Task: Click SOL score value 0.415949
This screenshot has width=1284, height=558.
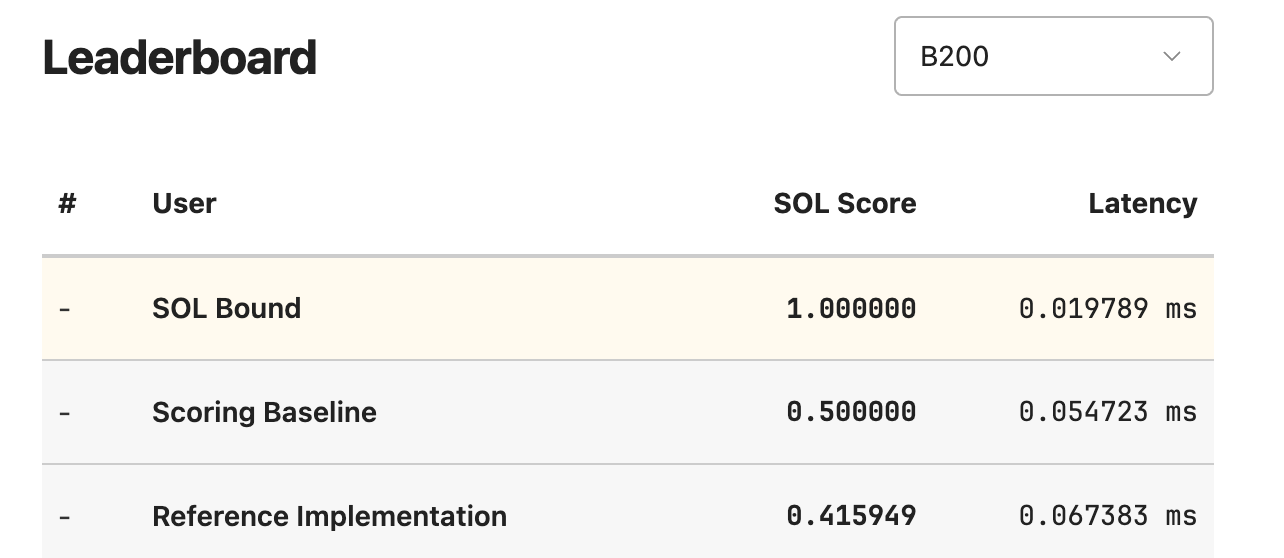Action: (x=851, y=516)
